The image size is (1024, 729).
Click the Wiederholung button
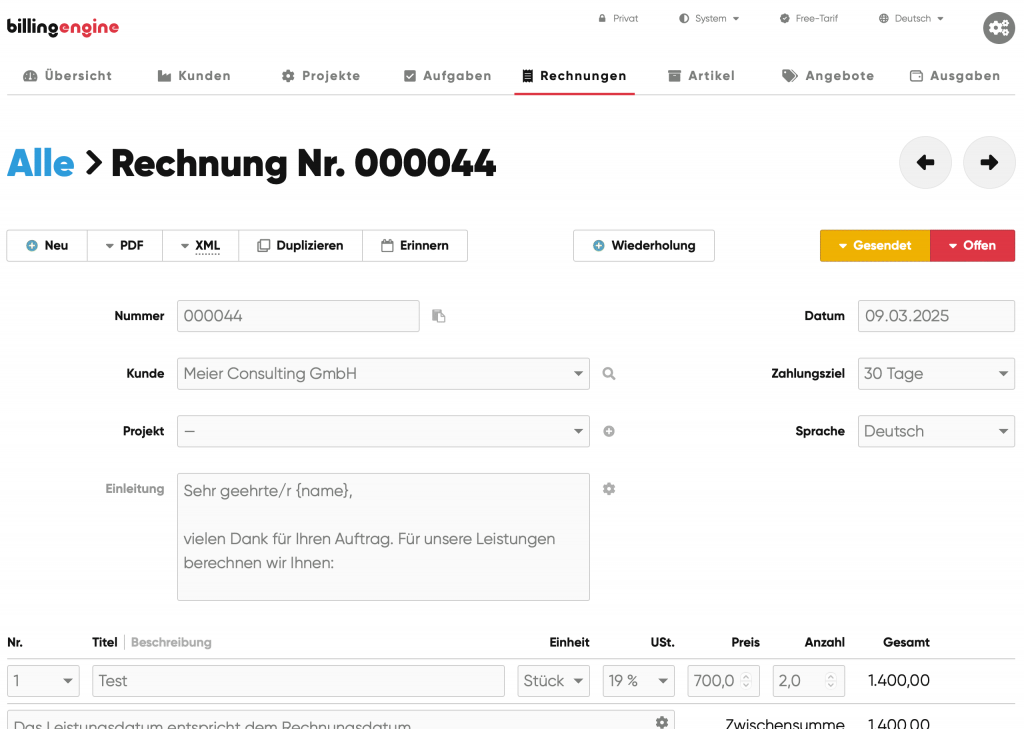(x=643, y=246)
